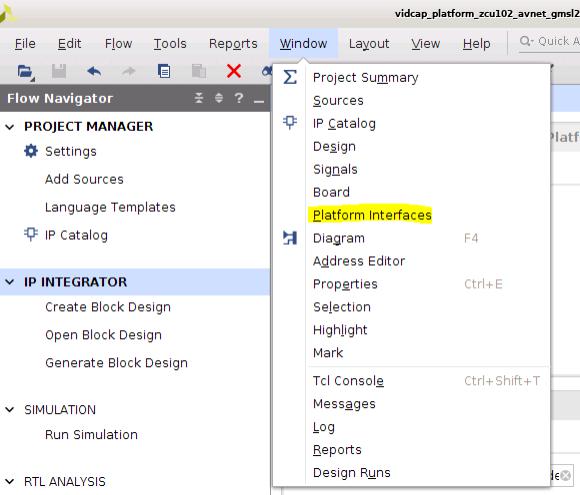Image resolution: width=580 pixels, height=495 pixels.
Task: Select the PROJECT MANAGER header text
Action: coord(88,127)
